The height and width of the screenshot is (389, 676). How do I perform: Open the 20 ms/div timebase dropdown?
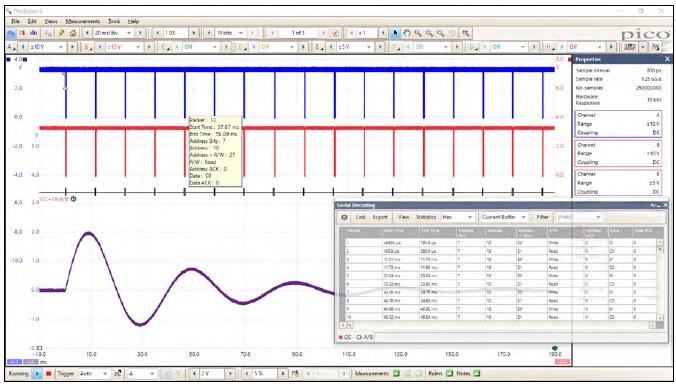point(113,33)
